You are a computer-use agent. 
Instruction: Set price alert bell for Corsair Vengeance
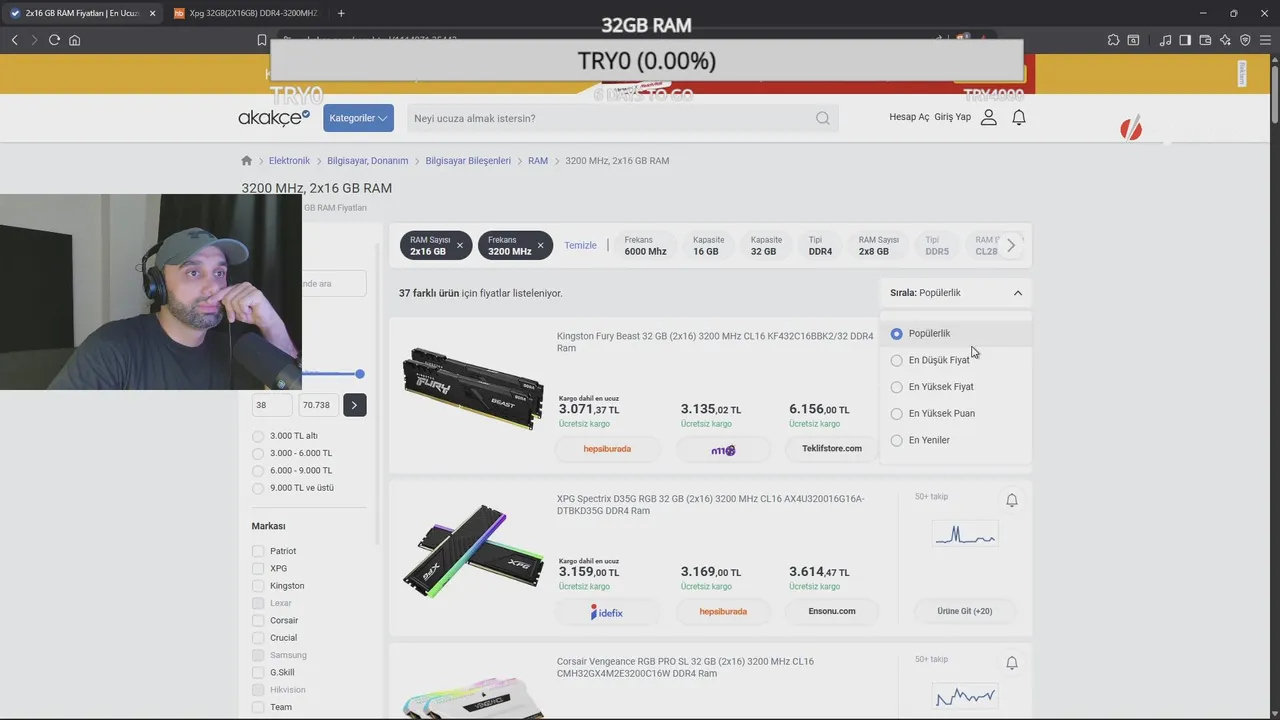(1012, 663)
